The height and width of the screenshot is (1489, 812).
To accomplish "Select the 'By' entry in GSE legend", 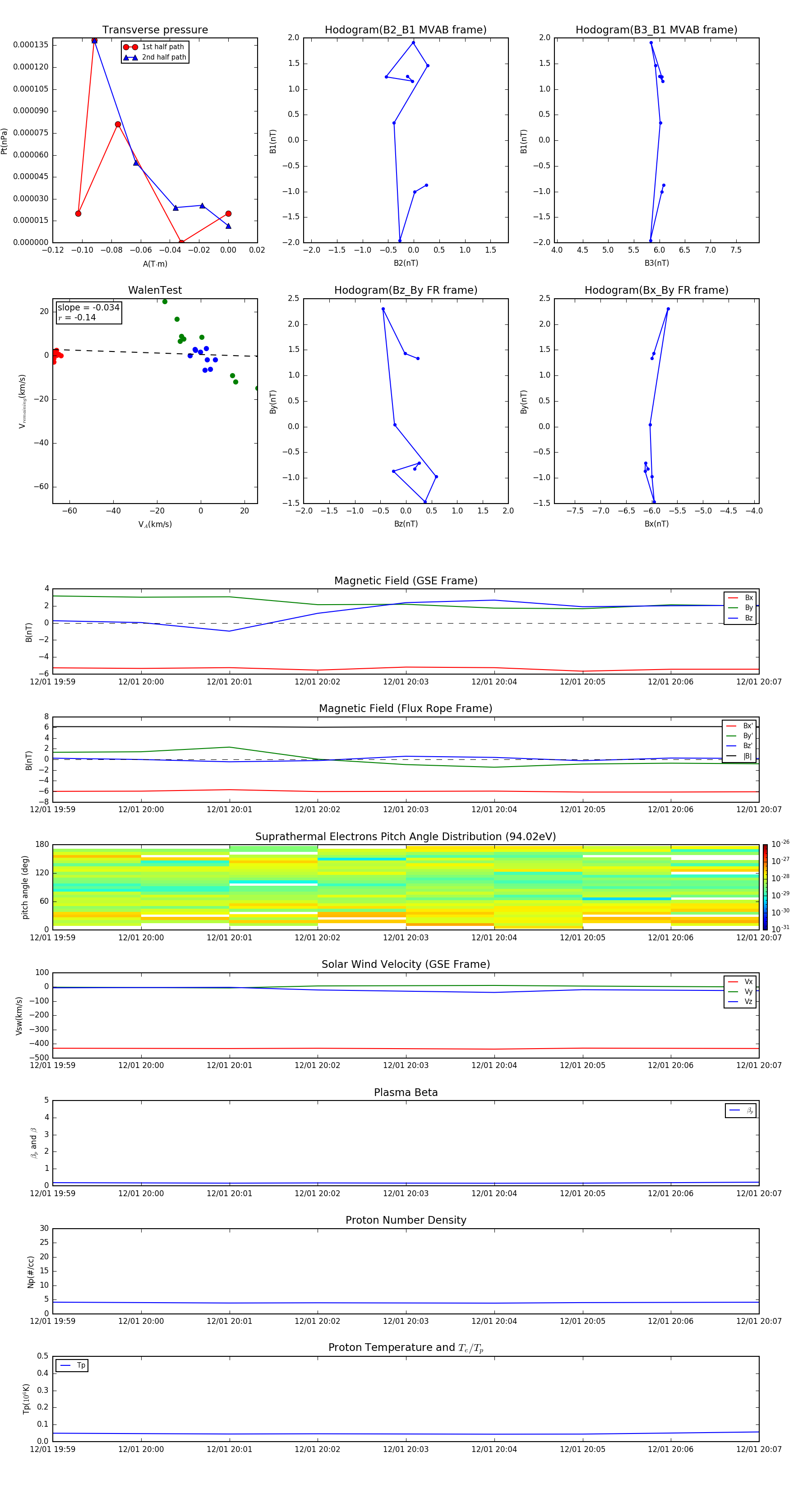I will point(740,607).
